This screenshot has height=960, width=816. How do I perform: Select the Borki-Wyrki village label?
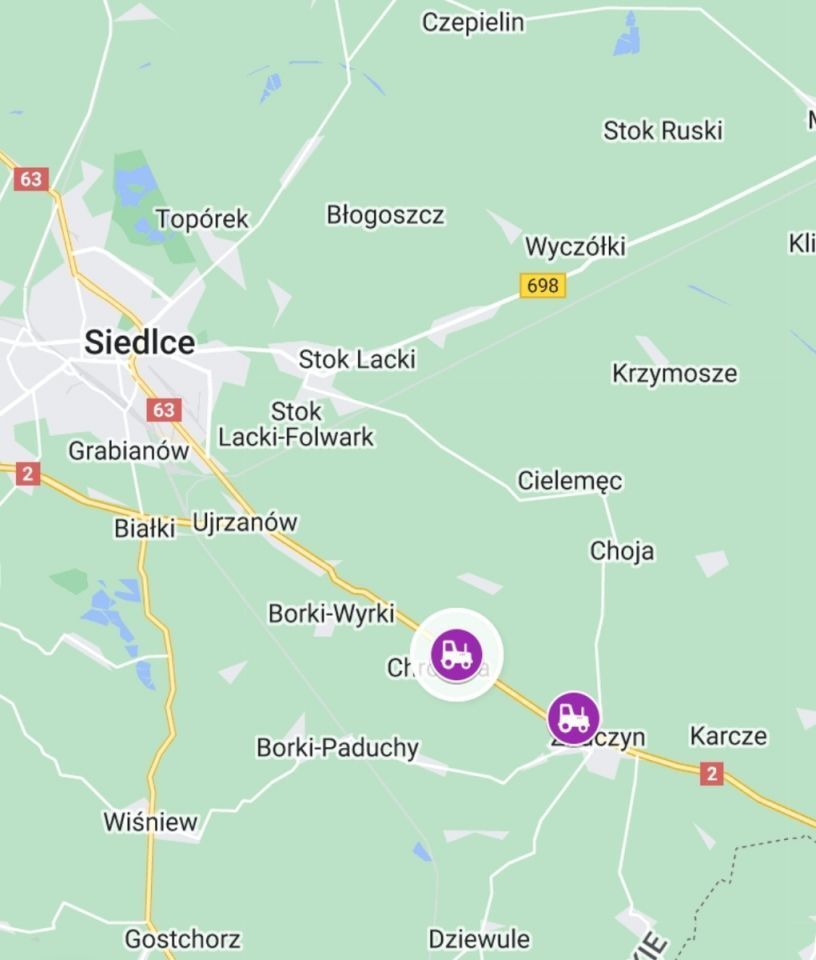(332, 613)
